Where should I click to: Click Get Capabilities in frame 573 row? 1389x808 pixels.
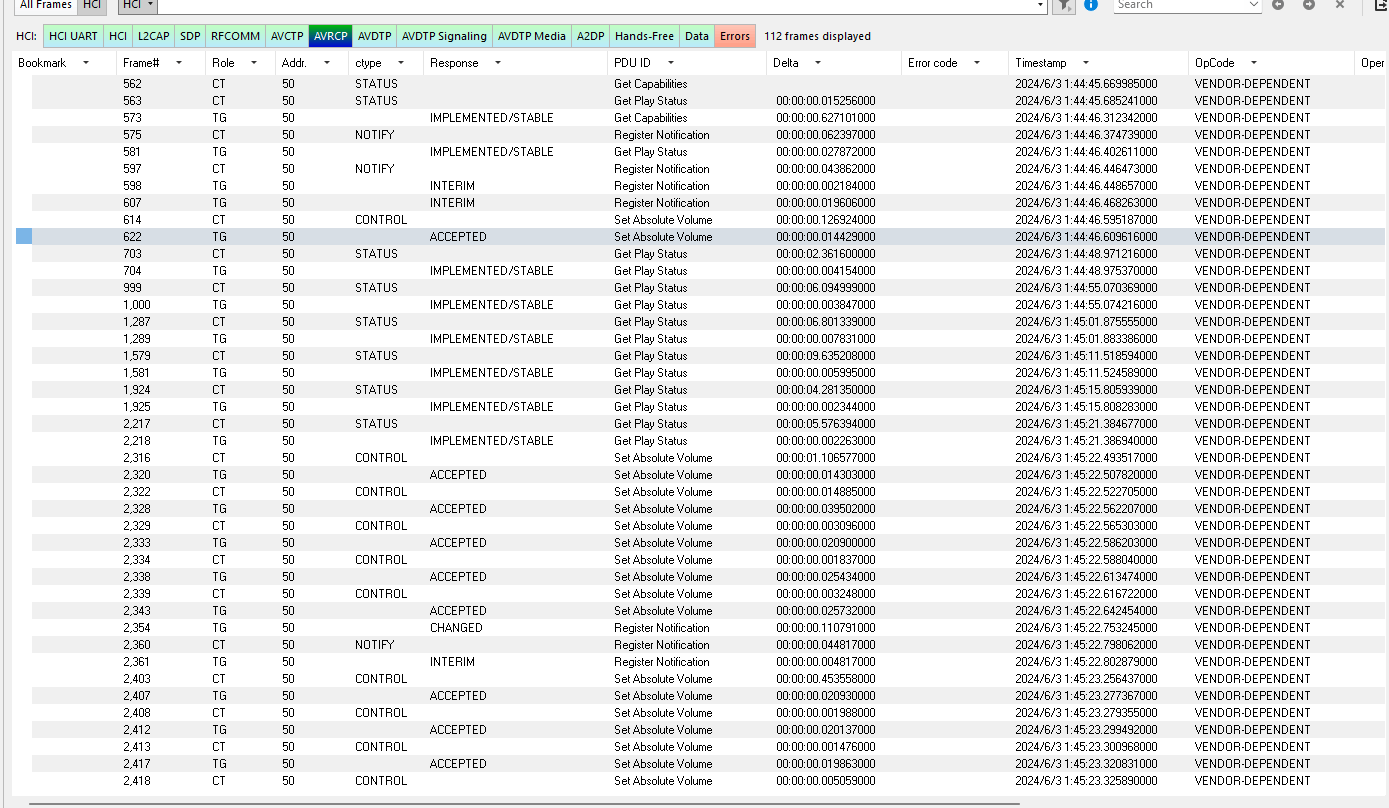(x=650, y=118)
